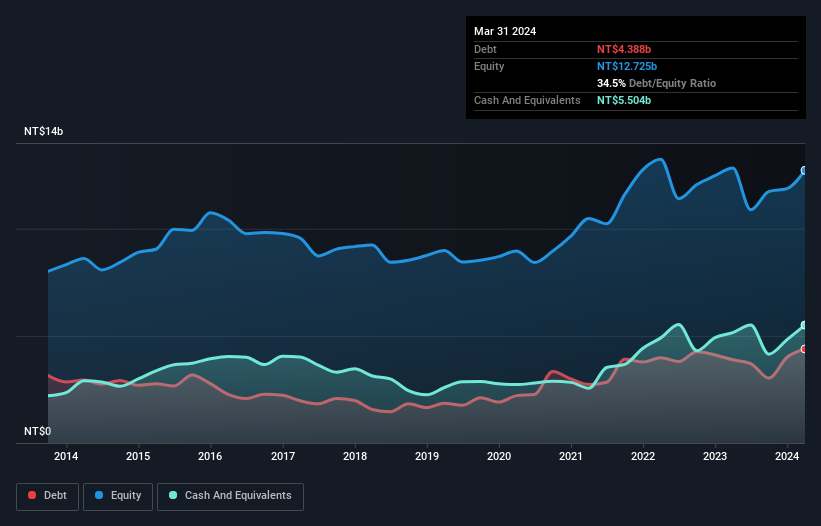The width and height of the screenshot is (821, 526).
Task: Click the Mar 31 2024 tooltip date
Action: pos(505,31)
